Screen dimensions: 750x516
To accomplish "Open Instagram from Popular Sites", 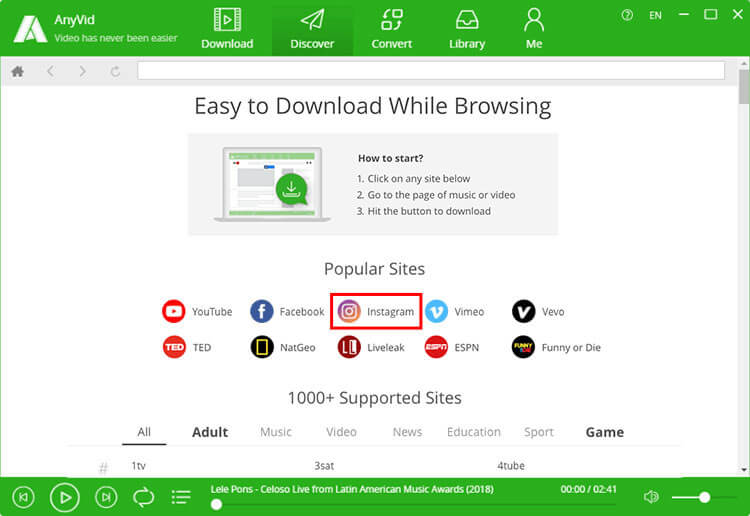I will (376, 311).
